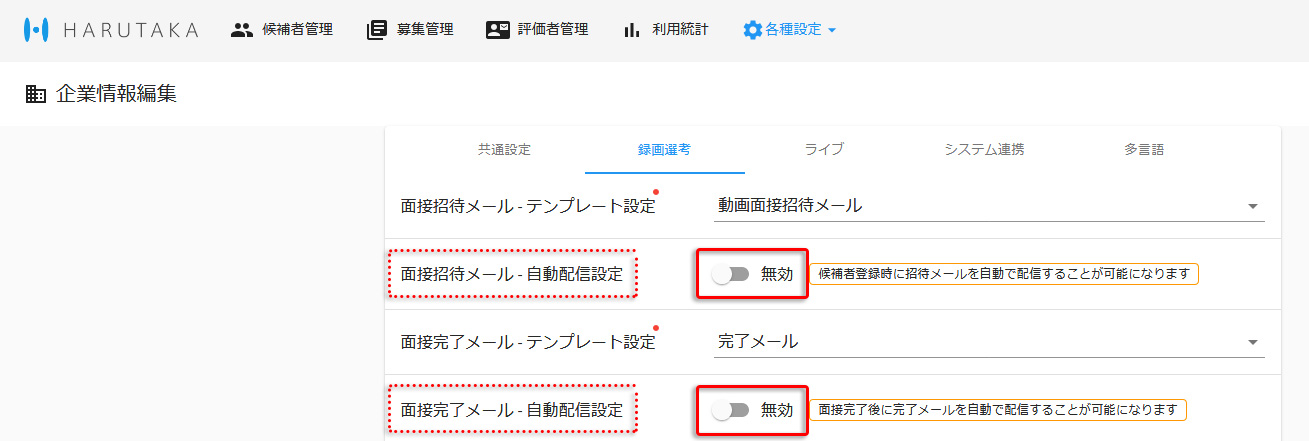Screen dimensions: 1309x441
Task: Open the システム連携 tab
Action: point(984,150)
